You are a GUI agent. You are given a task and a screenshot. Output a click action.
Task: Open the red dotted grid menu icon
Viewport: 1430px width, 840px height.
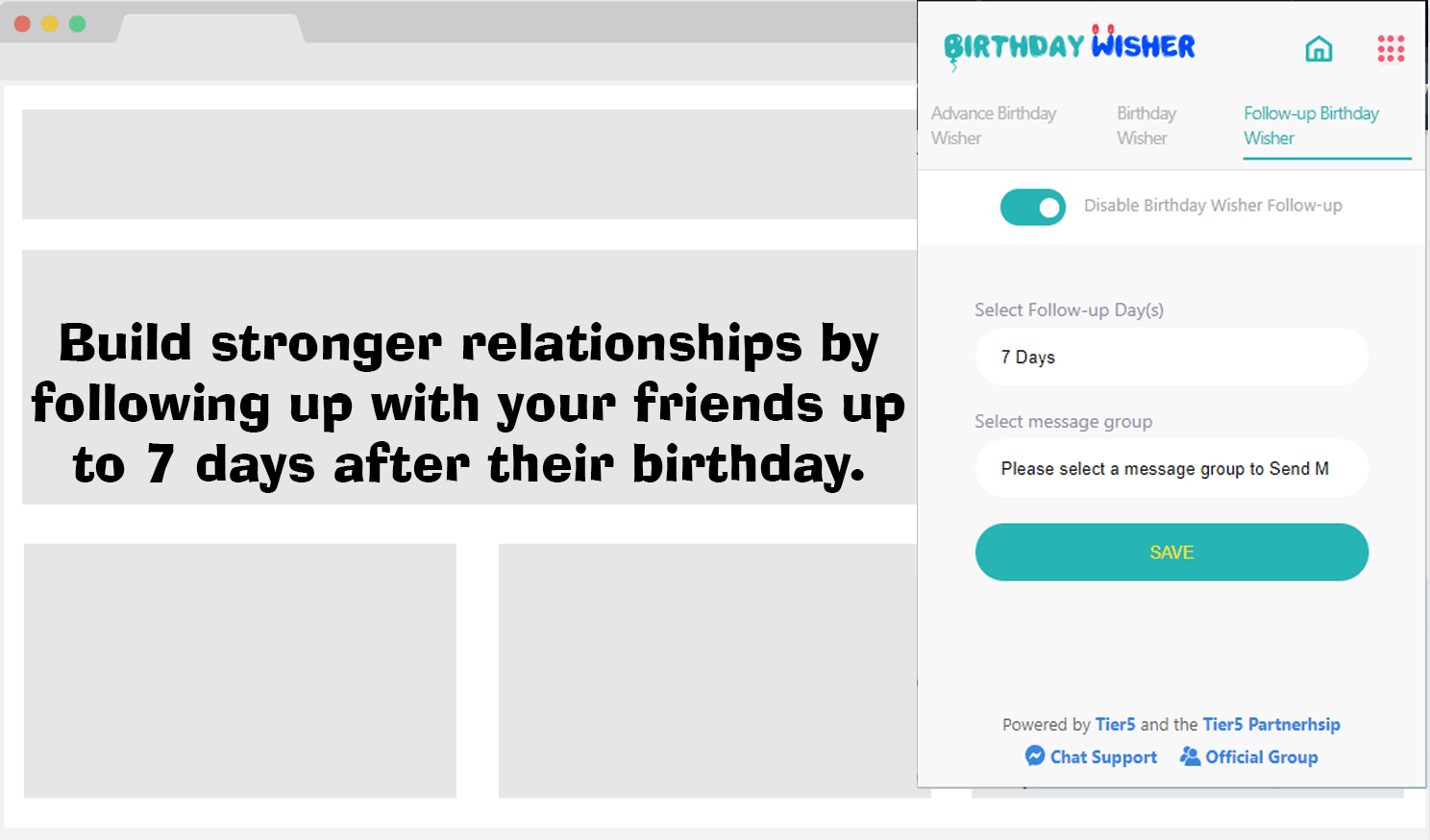pyautogui.click(x=1391, y=48)
